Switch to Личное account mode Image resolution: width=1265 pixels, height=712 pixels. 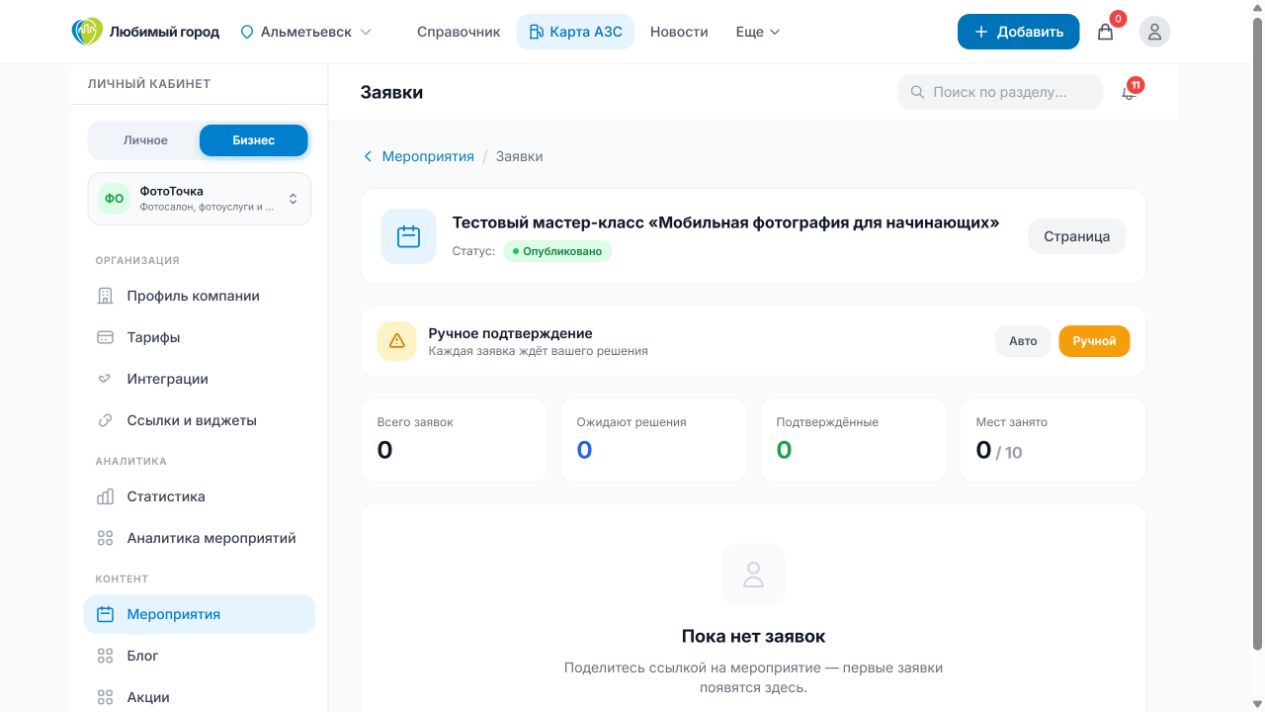click(x=145, y=140)
